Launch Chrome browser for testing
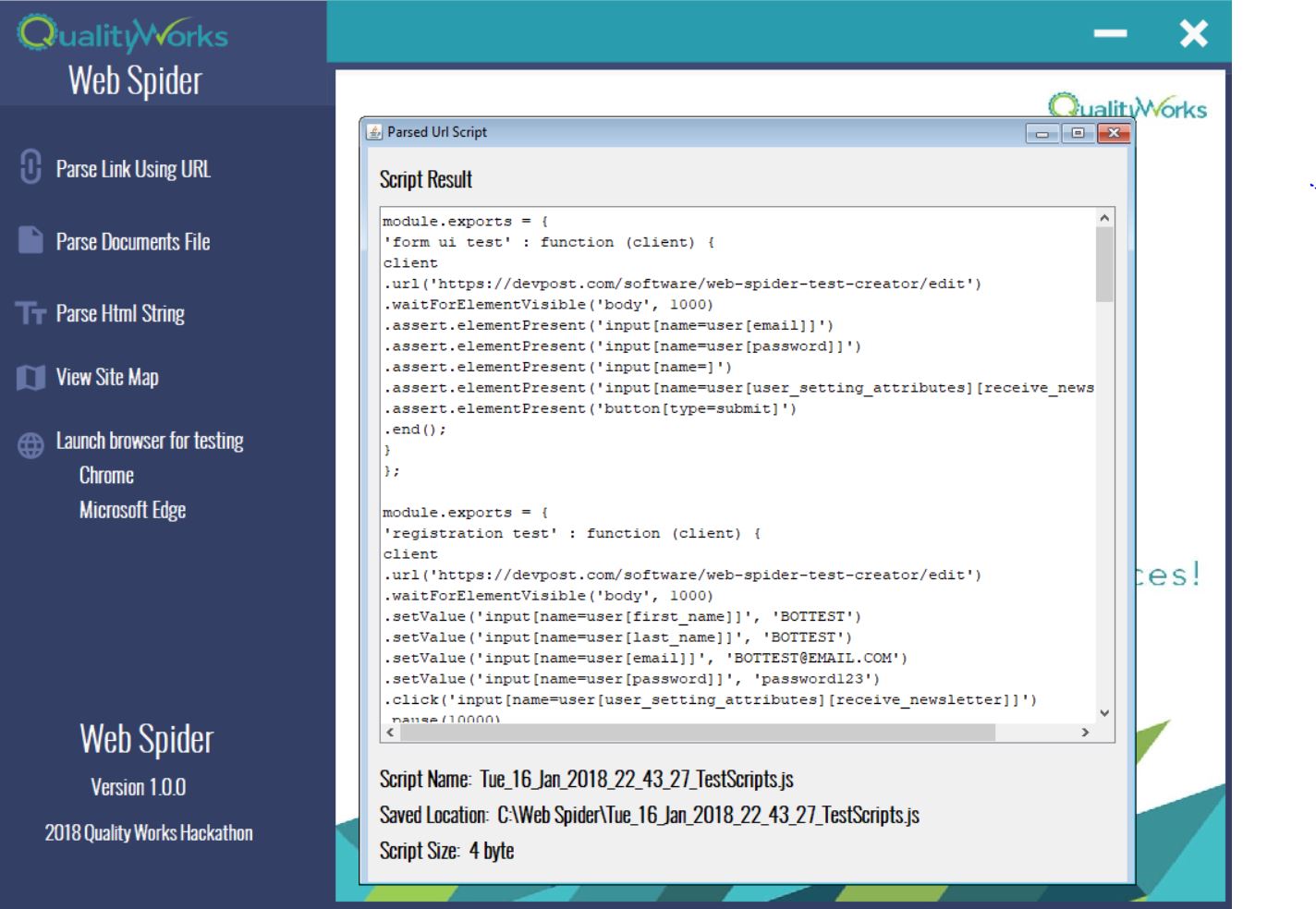Image resolution: width=1316 pixels, height=909 pixels. 106,476
